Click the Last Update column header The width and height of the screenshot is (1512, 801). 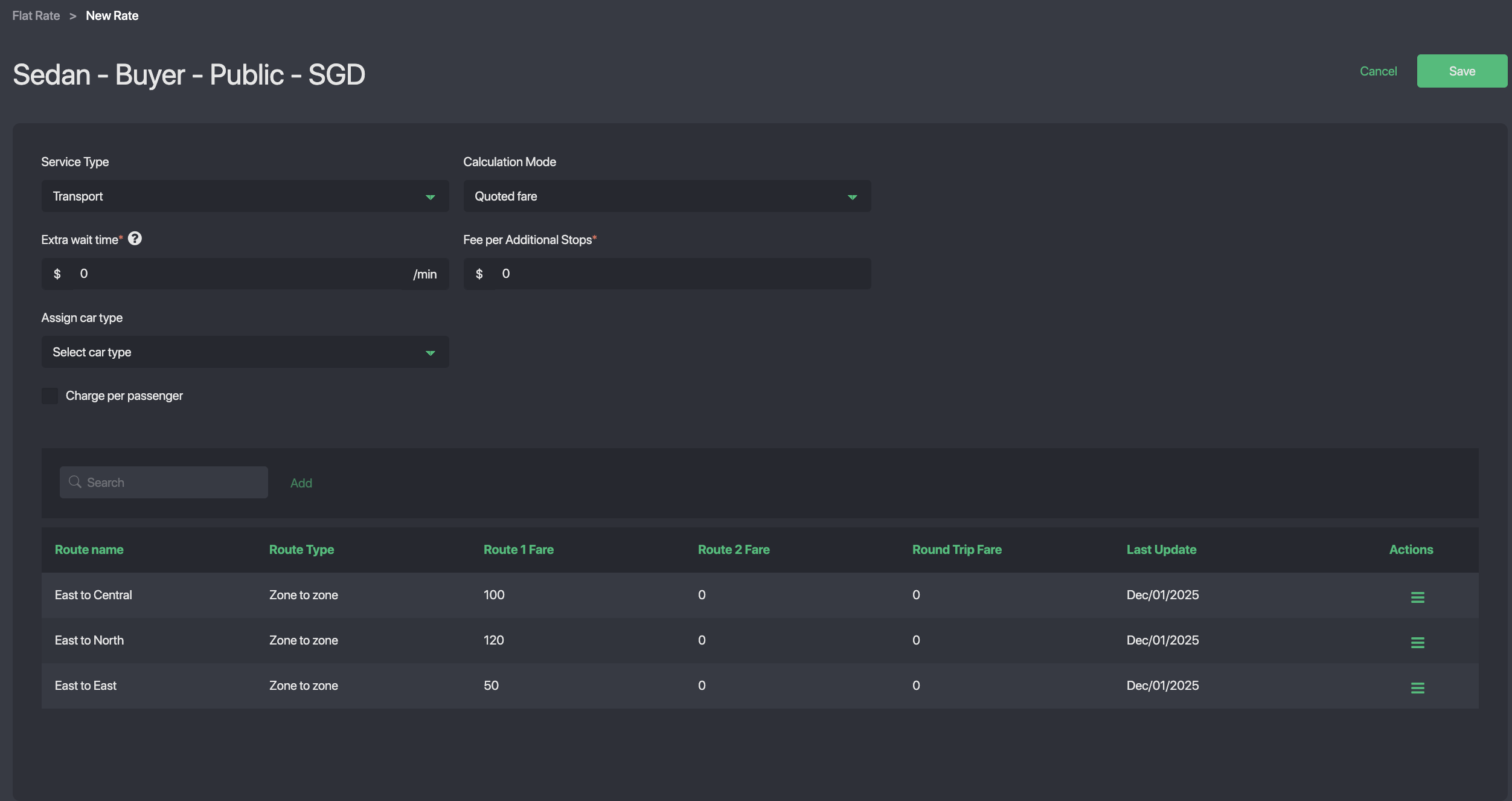(1161, 550)
